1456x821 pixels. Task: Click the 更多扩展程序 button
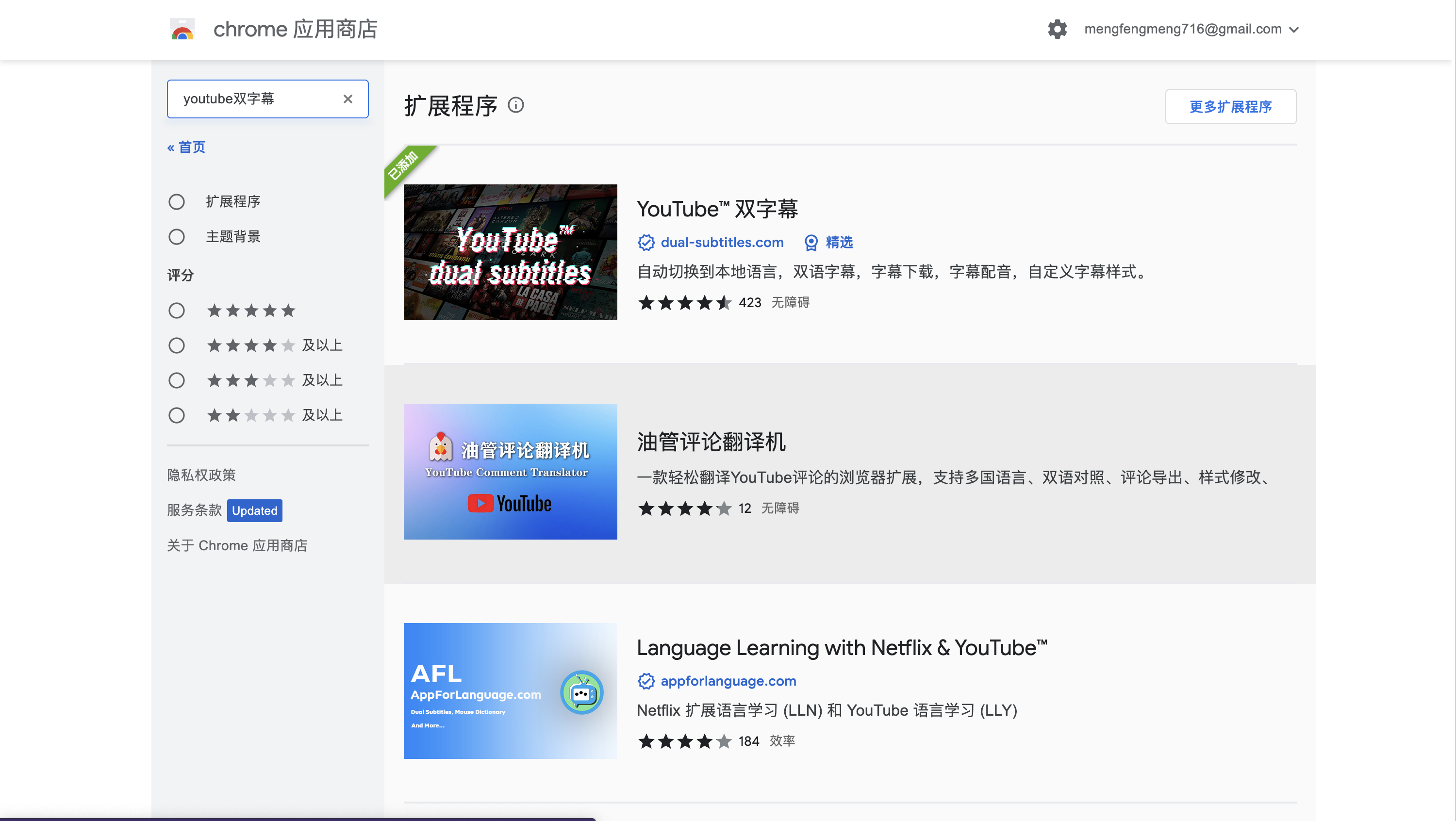pos(1230,106)
